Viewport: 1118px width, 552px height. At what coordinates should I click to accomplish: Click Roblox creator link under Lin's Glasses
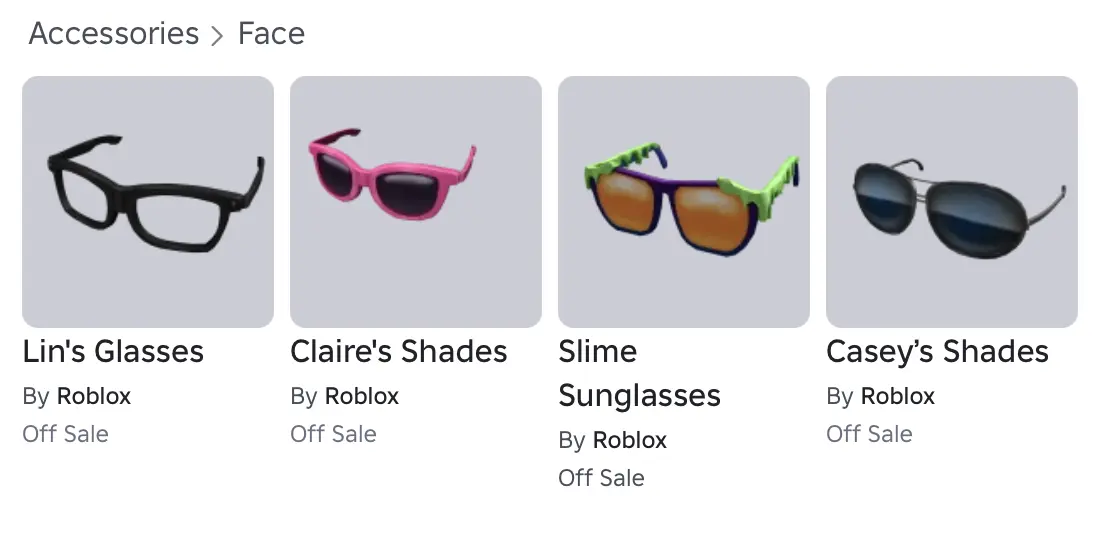point(94,396)
